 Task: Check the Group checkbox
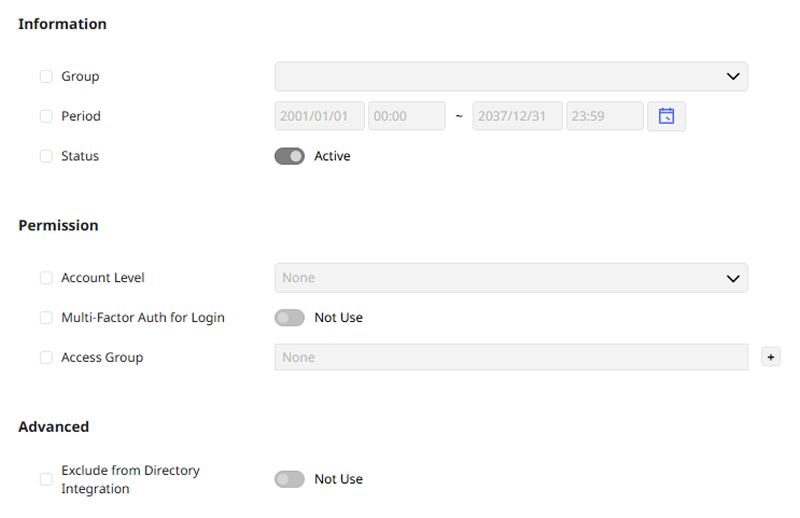(46, 76)
